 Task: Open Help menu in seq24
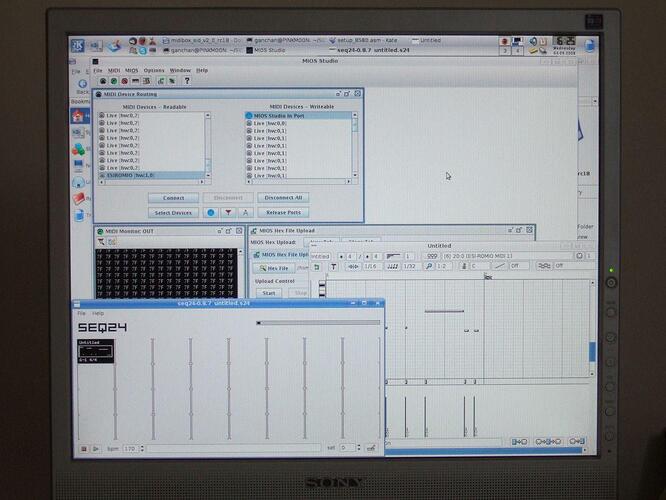click(98, 314)
